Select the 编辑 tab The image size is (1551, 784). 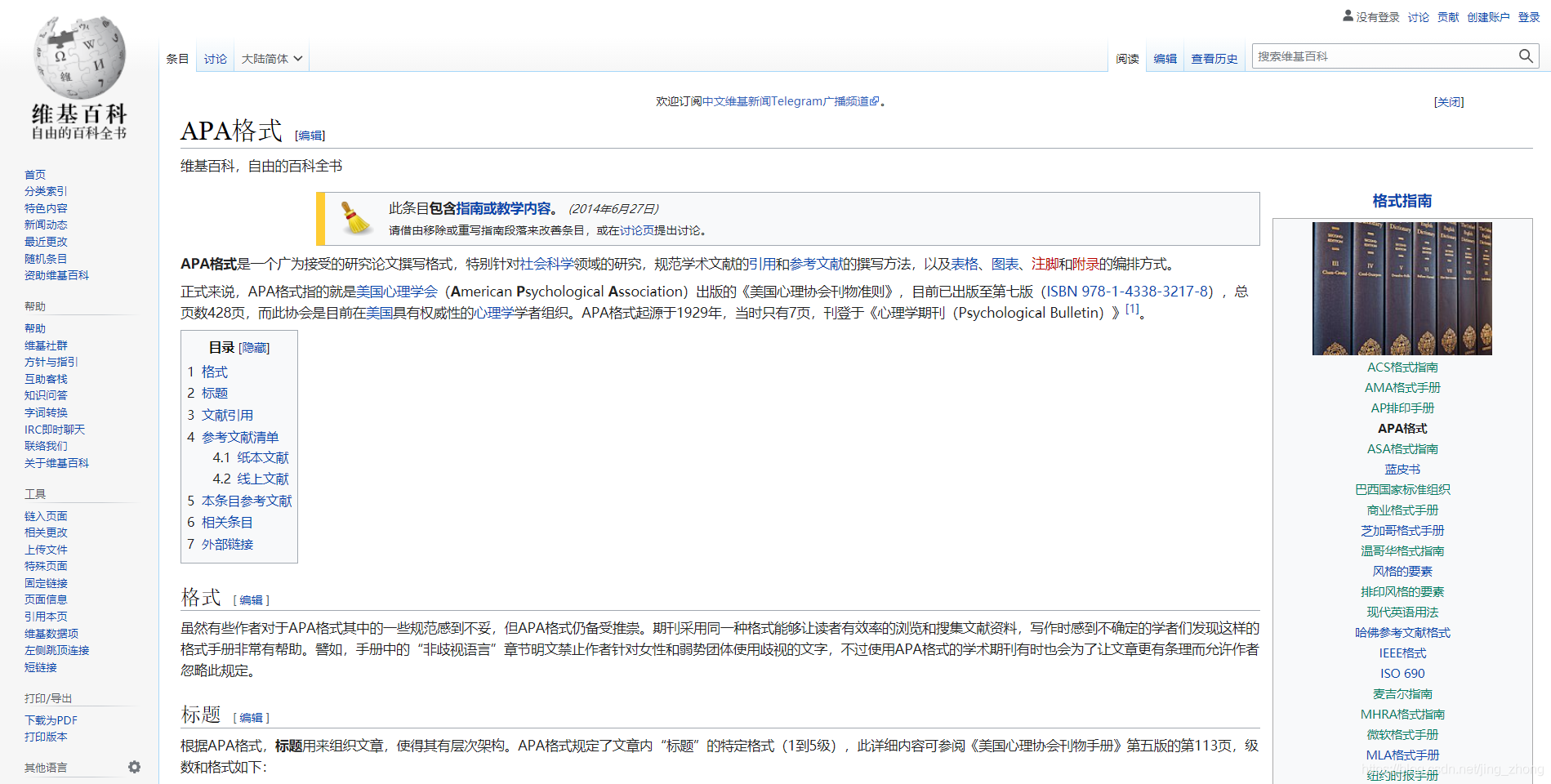click(x=1165, y=59)
